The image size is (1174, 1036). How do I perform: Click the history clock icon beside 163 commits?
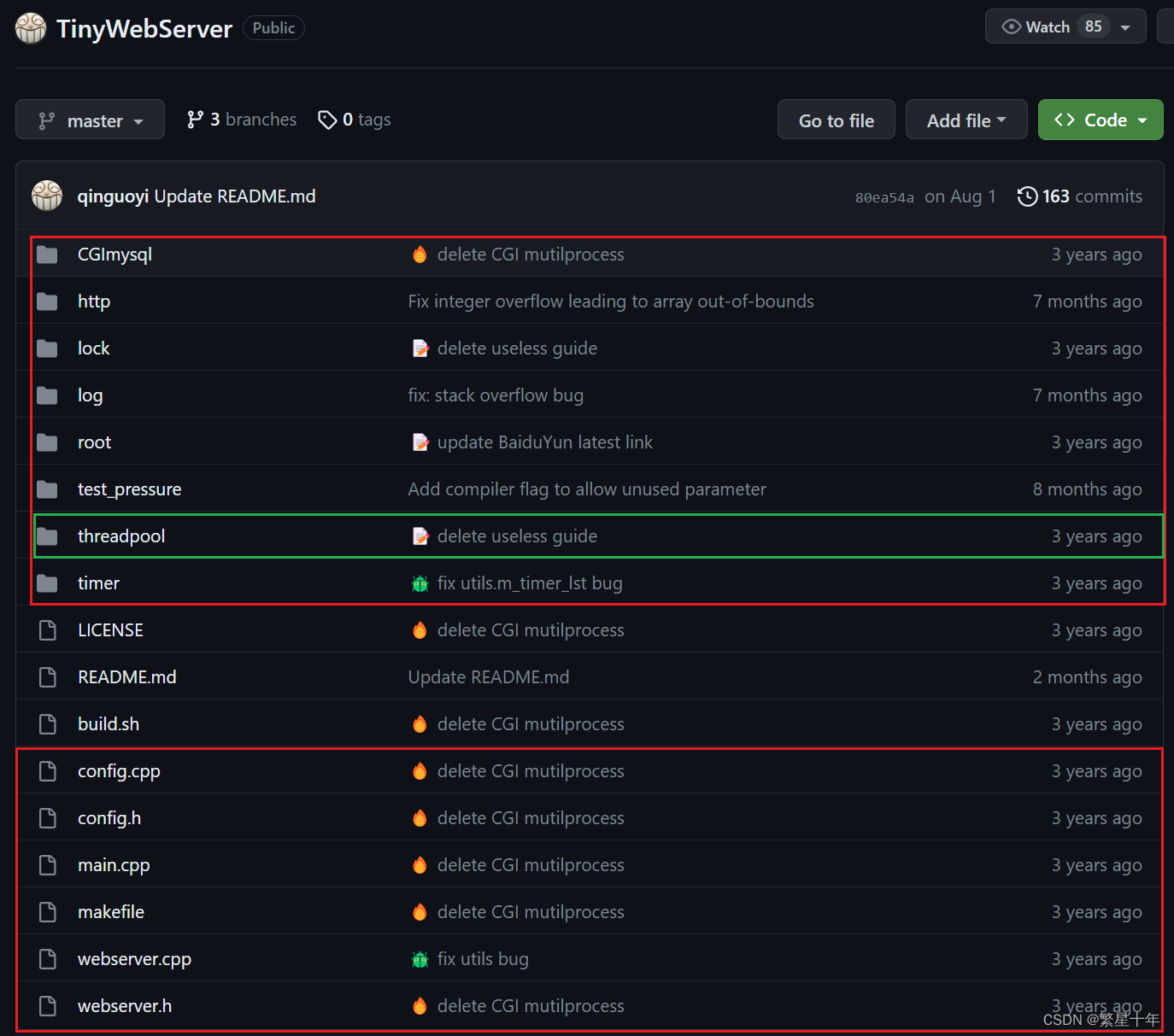1027,196
